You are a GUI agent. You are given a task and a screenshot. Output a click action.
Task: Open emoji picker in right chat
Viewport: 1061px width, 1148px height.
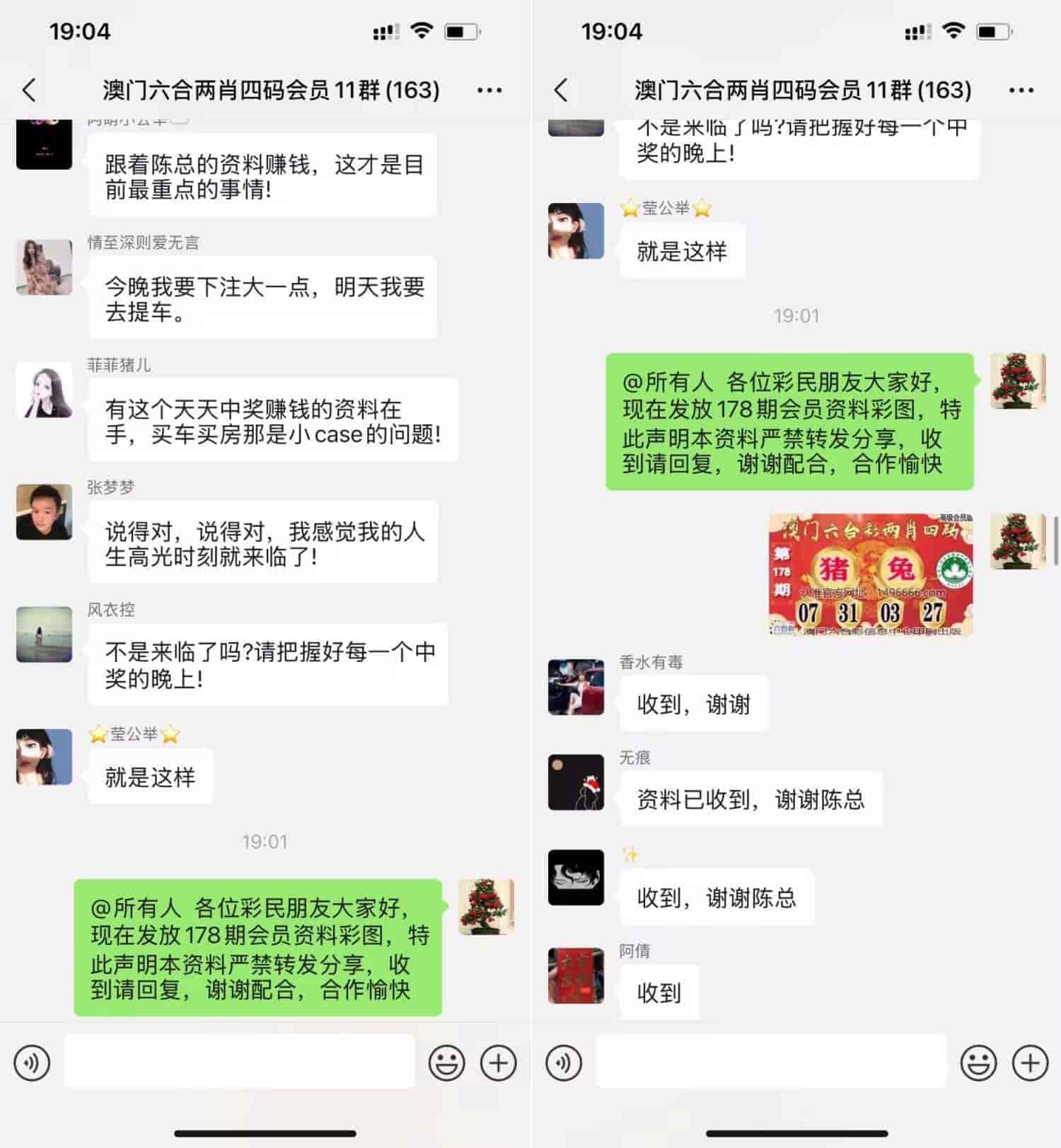point(979,1062)
